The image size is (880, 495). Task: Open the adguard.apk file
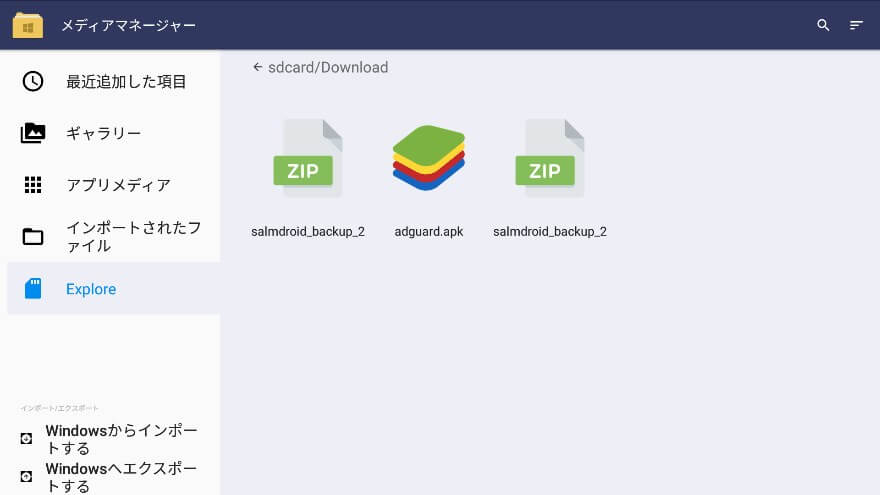click(429, 160)
